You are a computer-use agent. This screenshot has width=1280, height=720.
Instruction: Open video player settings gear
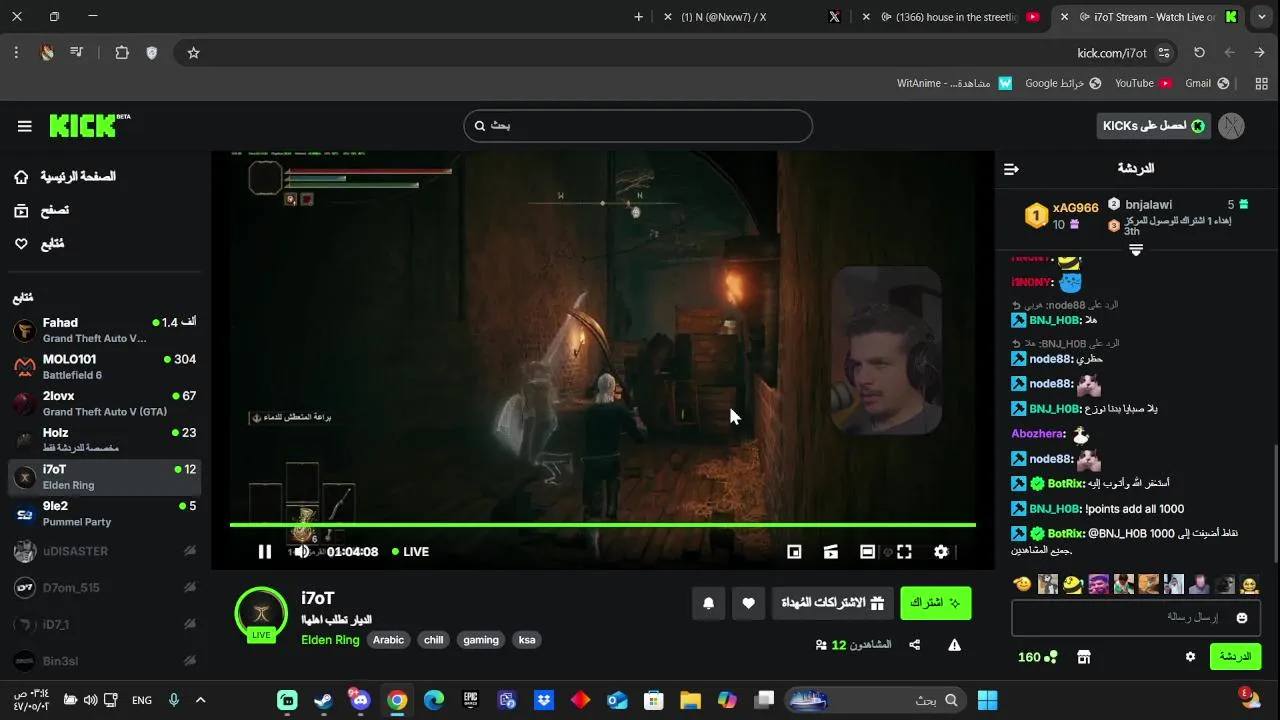(941, 551)
